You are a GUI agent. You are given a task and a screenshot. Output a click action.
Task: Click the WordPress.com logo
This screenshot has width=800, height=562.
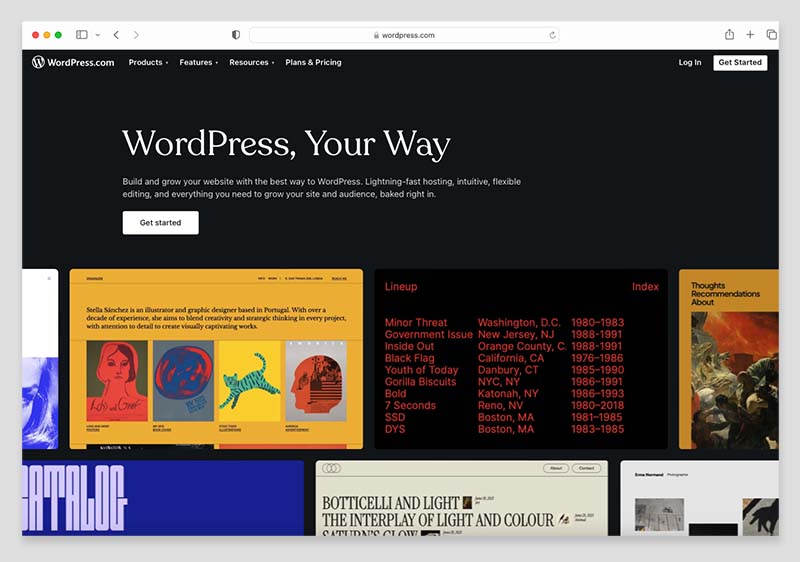click(x=73, y=62)
